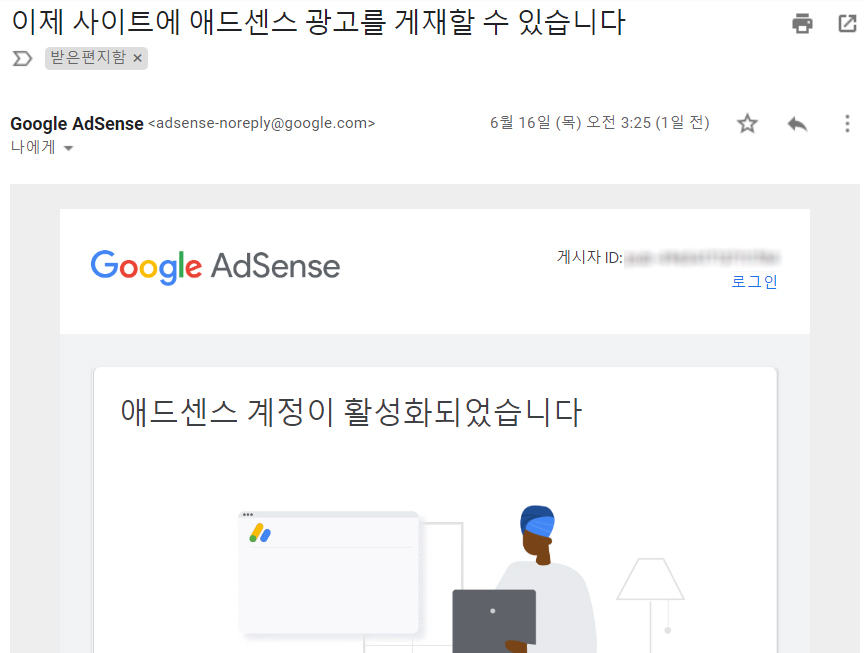Screen dimensions: 864x653
Task: Click sender name Google AdSense
Action: [x=77, y=123]
